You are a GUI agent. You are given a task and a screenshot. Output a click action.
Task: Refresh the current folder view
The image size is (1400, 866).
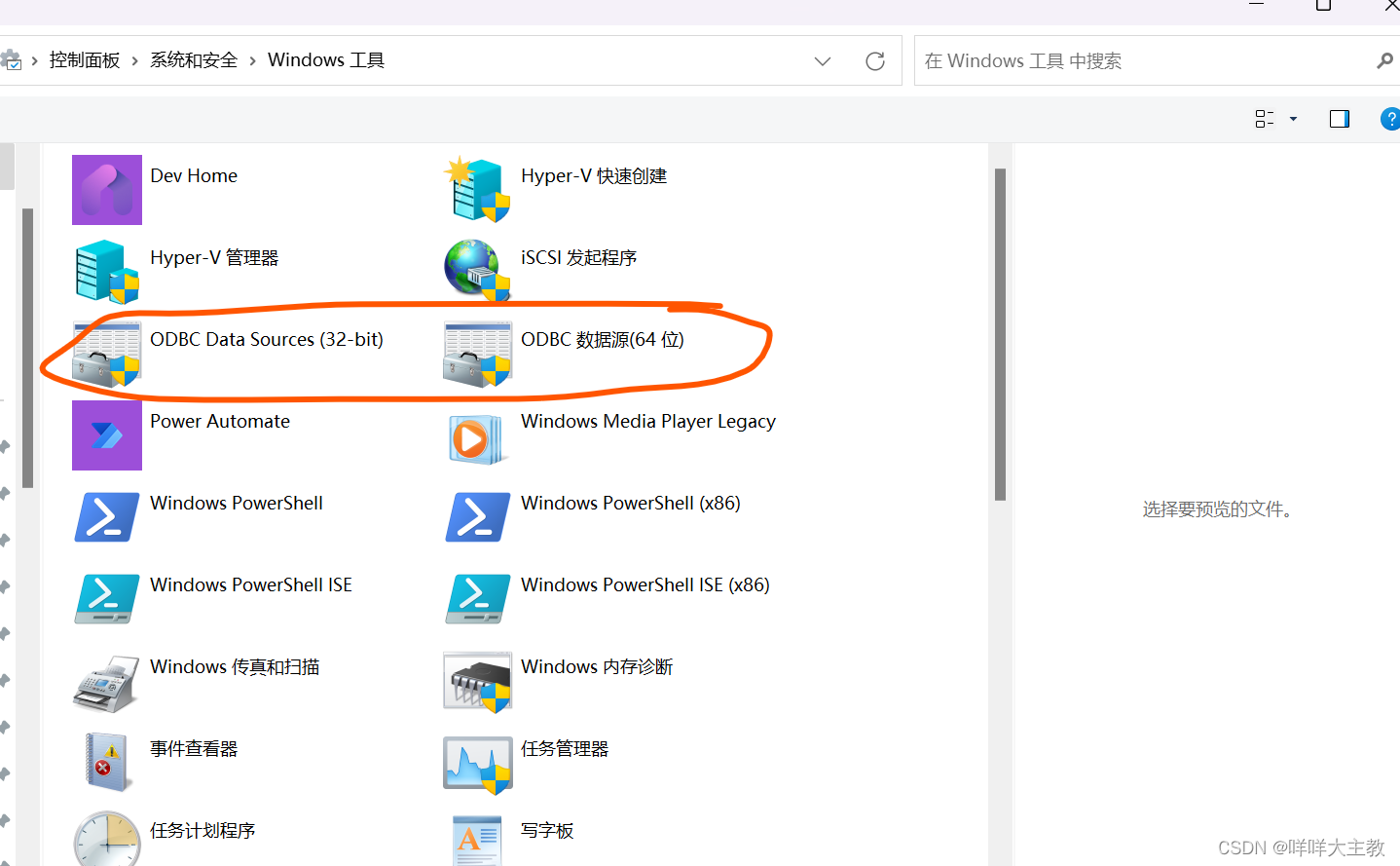(874, 60)
